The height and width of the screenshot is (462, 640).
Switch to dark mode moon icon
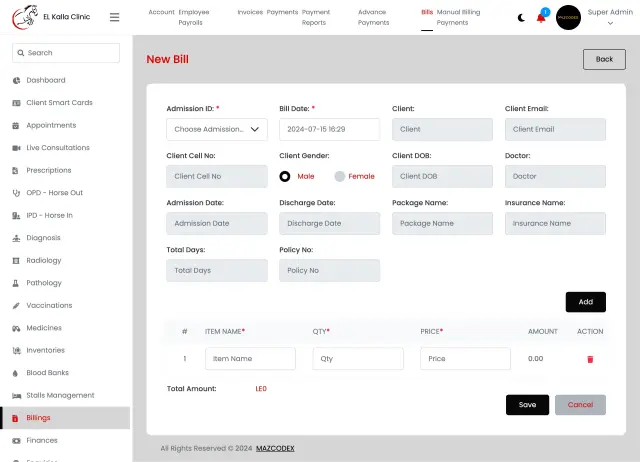pyautogui.click(x=521, y=18)
